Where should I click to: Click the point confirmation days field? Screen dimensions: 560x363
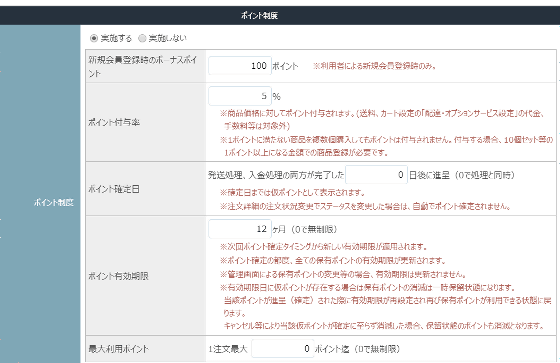(376, 175)
